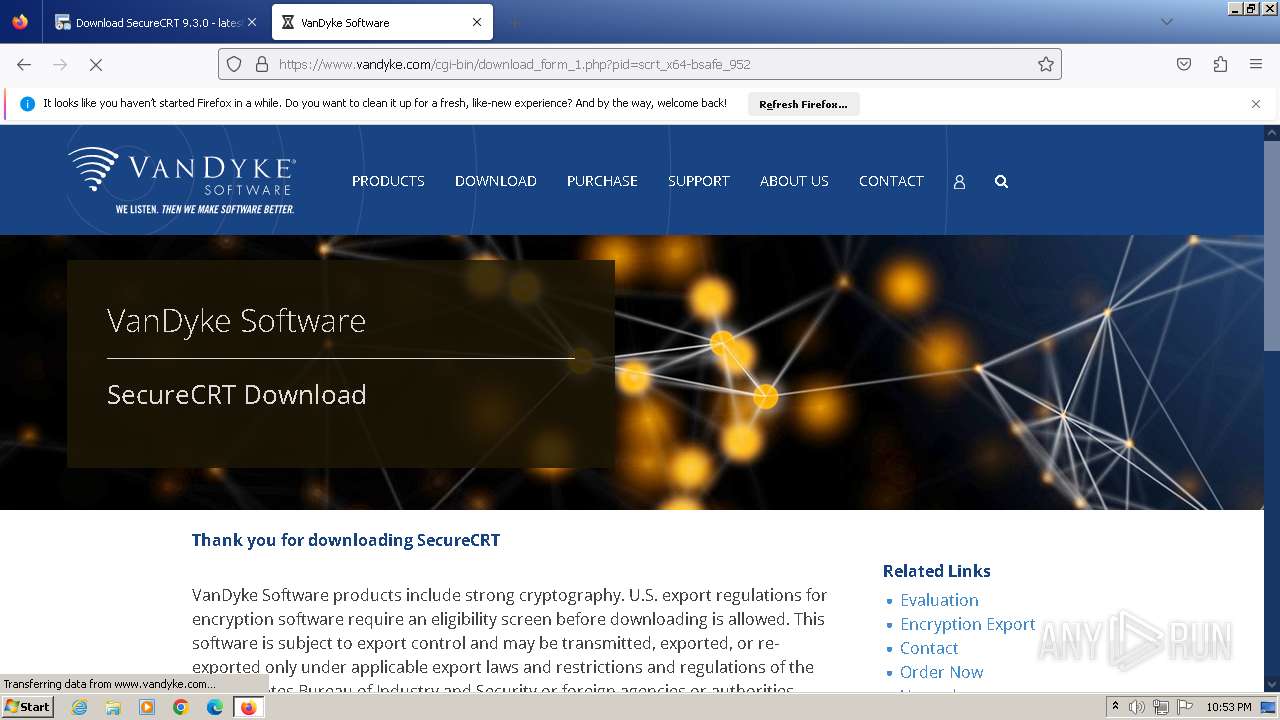Focus the URL address bar
The height and width of the screenshot is (720, 1280).
(640, 64)
